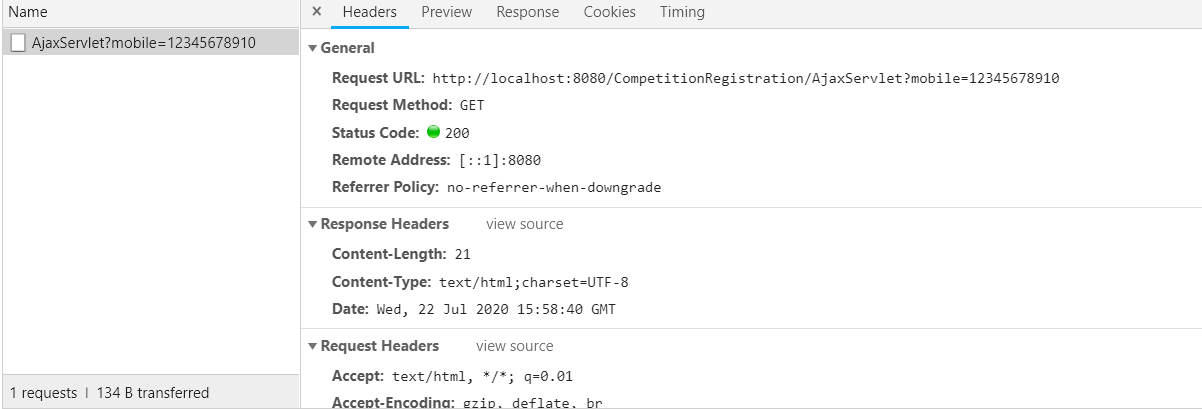Open the Response tab

(x=527, y=12)
